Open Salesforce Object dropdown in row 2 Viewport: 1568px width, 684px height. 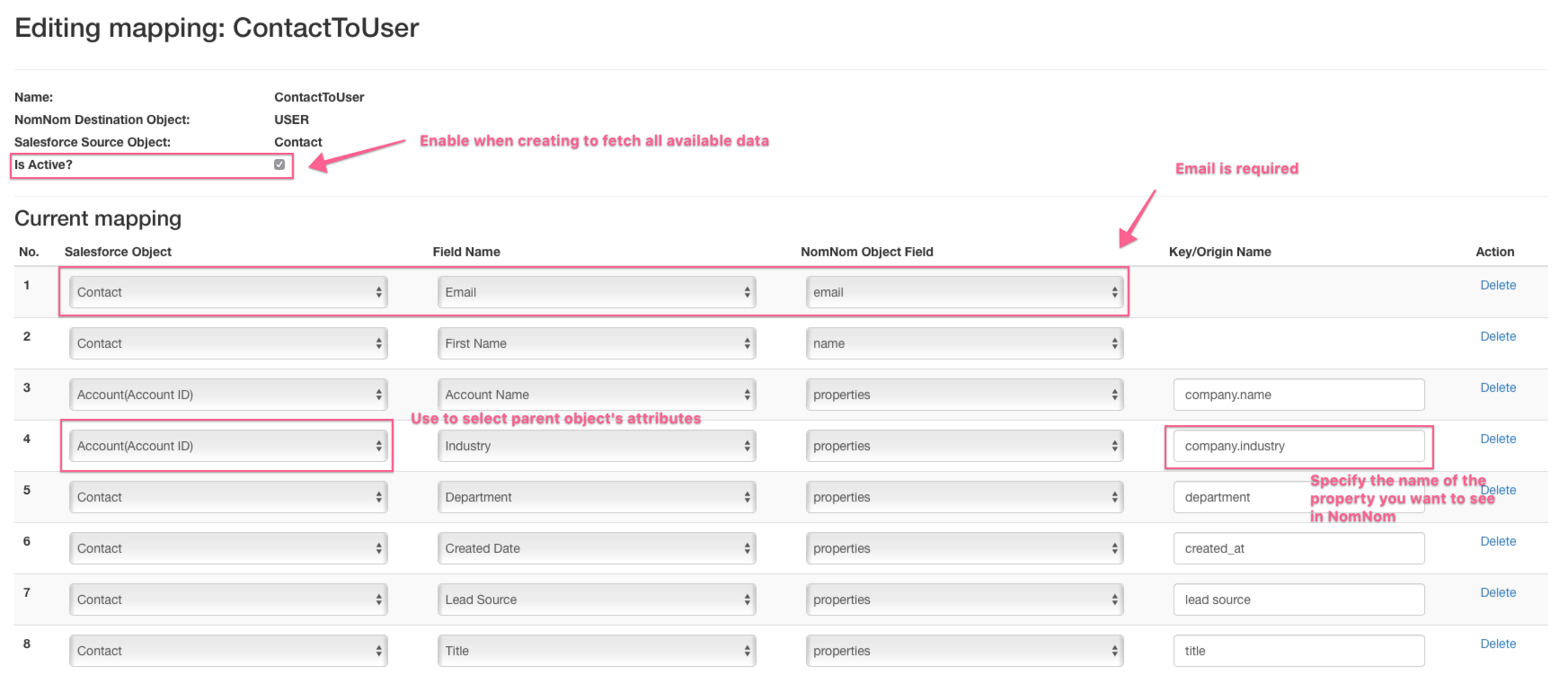tap(228, 343)
